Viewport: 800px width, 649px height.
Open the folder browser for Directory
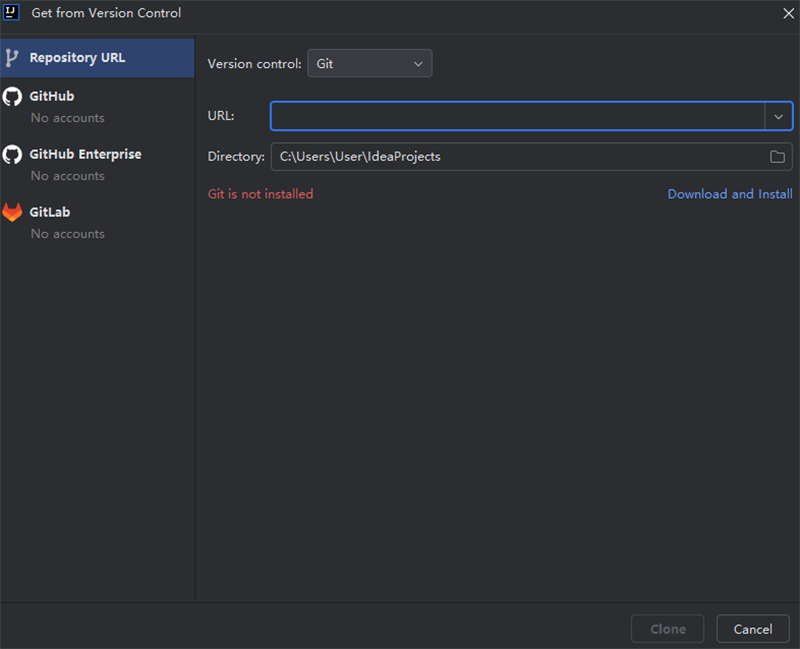point(778,156)
